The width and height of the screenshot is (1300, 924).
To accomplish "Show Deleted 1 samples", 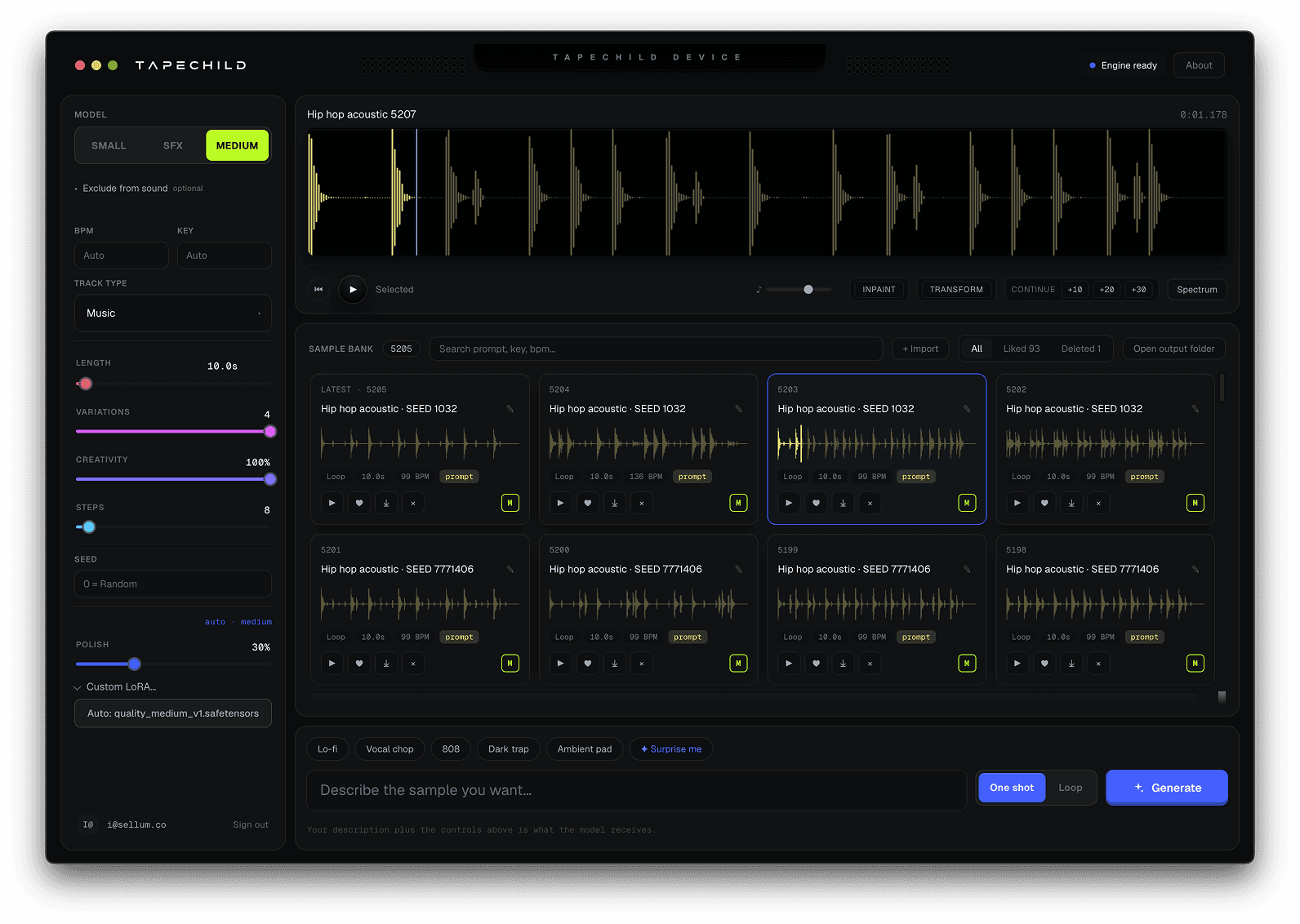I will (1081, 349).
